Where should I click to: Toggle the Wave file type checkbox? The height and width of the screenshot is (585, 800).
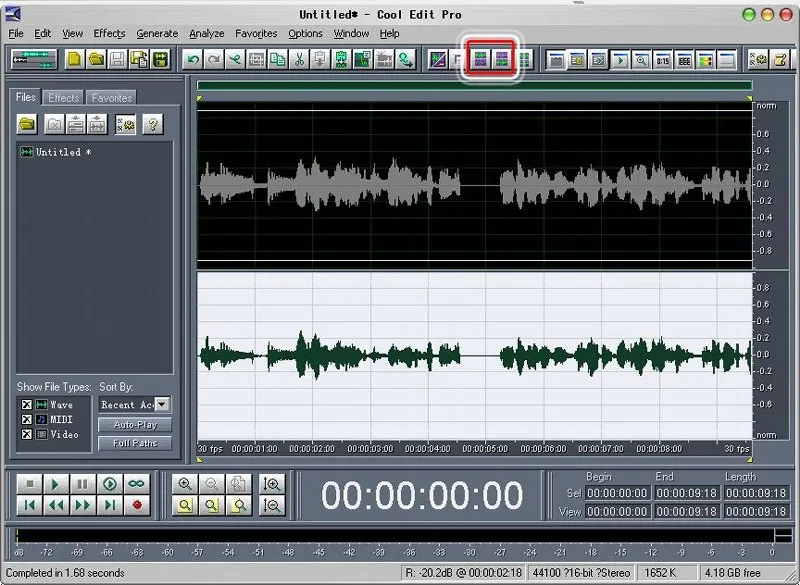(x=27, y=404)
